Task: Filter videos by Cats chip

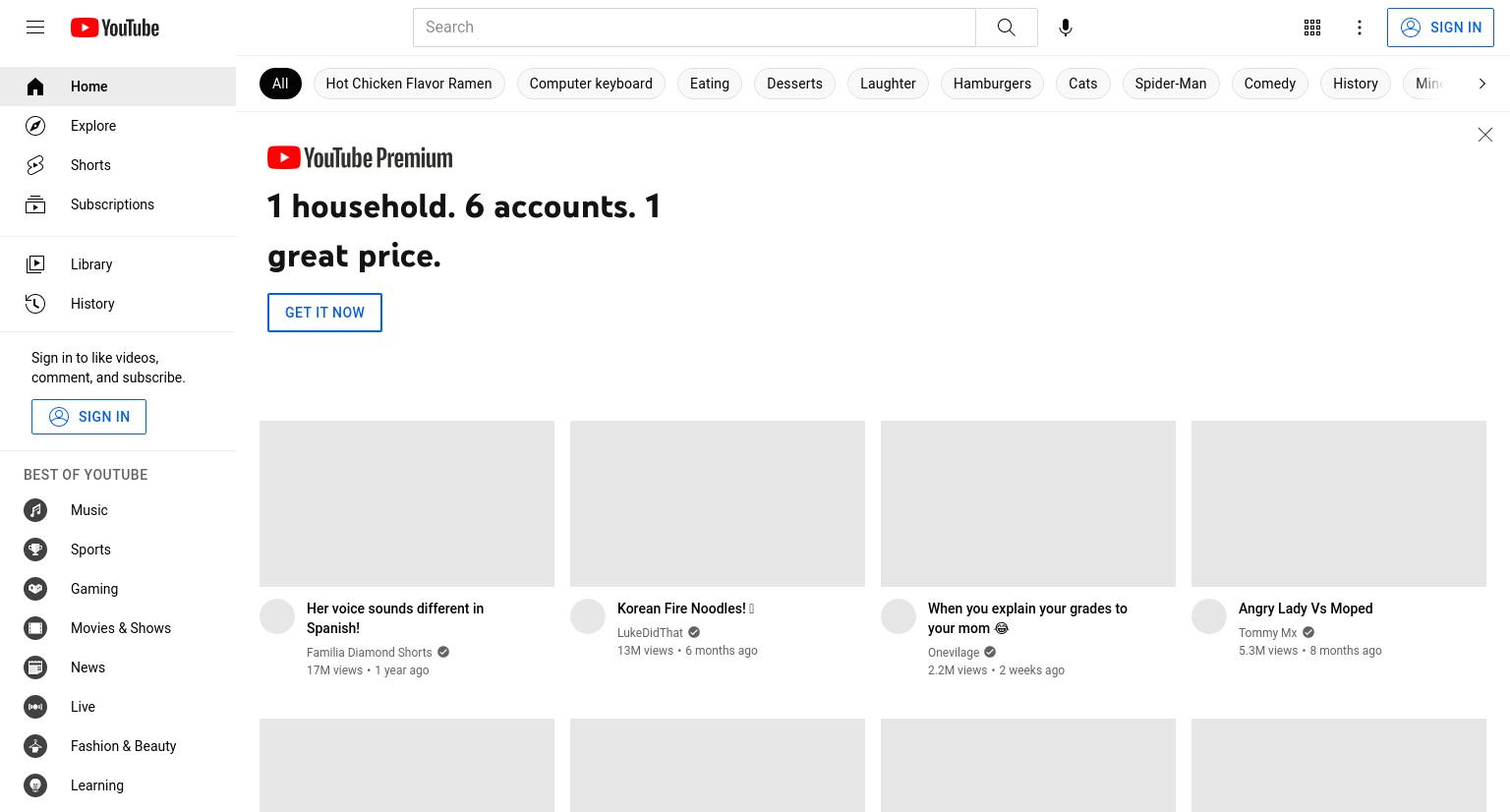Action: point(1083,84)
